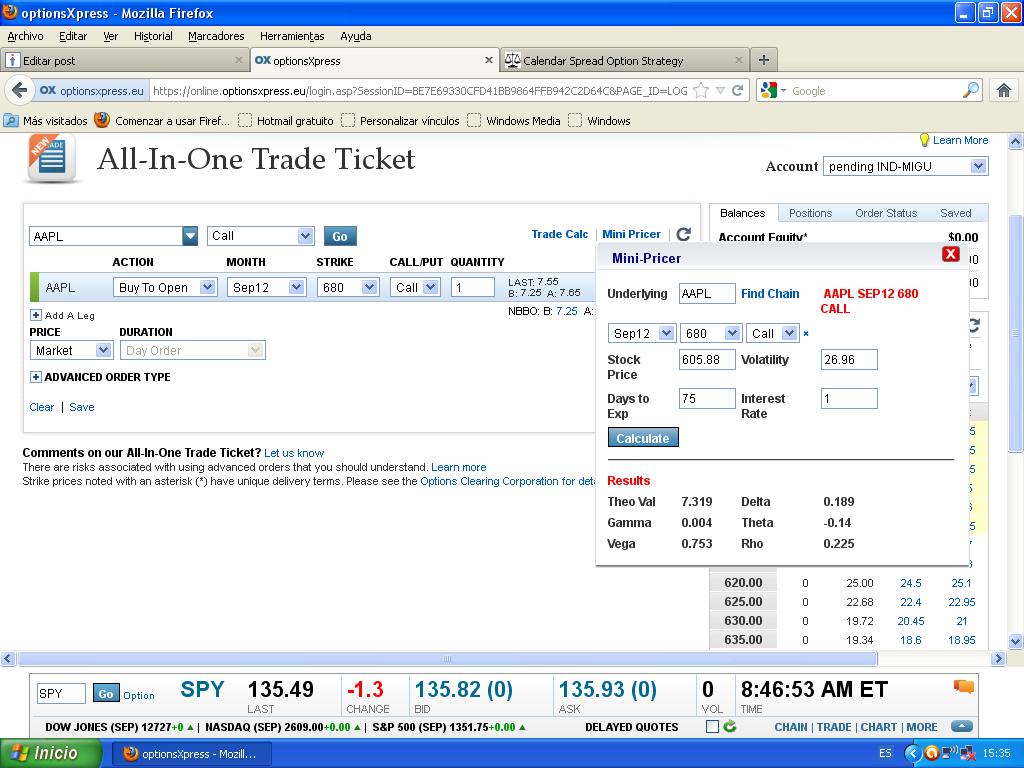Click the horizontal scrollbar thumb
Viewport: 1024px width, 768px height.
point(447,658)
